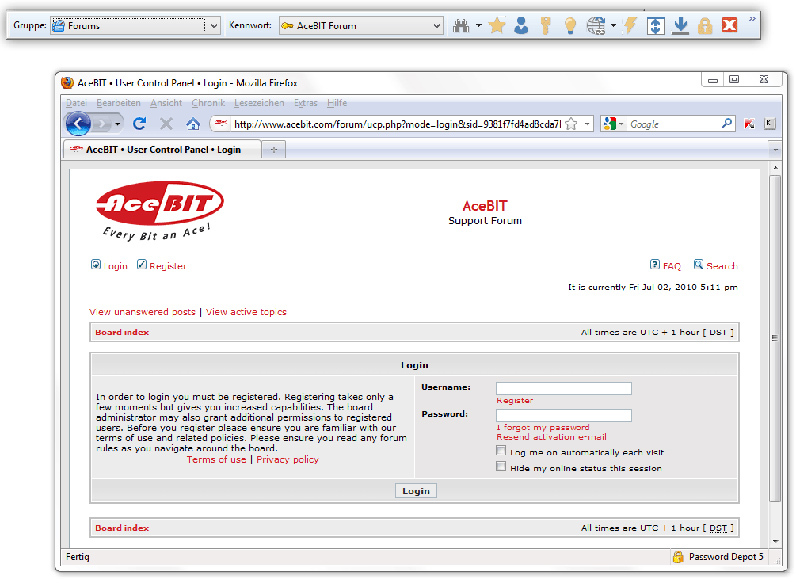Viewport: 800px width, 583px height.
Task: Open the Register link in the page header
Action: (167, 266)
